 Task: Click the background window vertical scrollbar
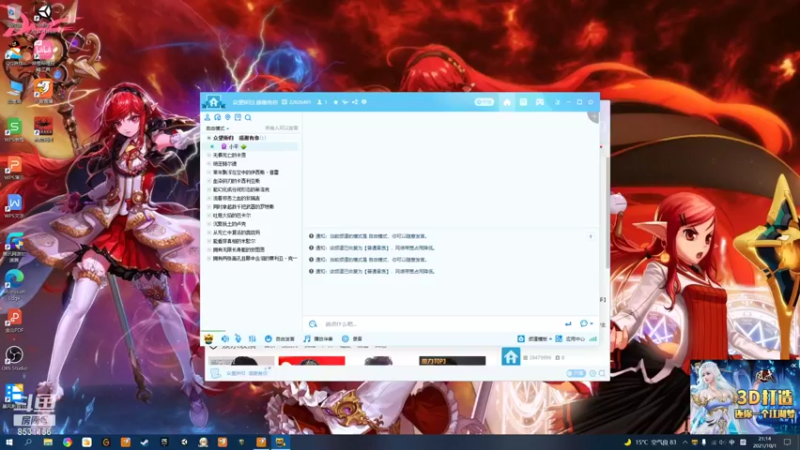pos(608,212)
